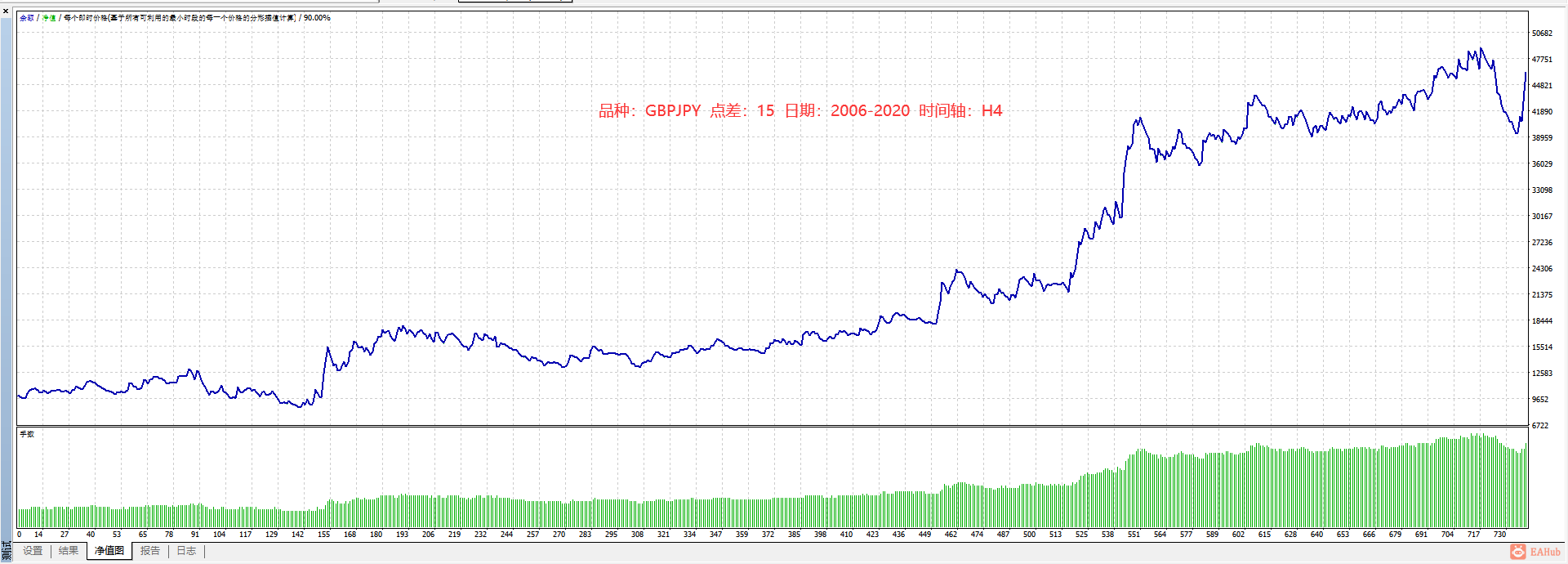Click trade number 717 on the horizontal axis
1568x564 pixels.
1473,535
